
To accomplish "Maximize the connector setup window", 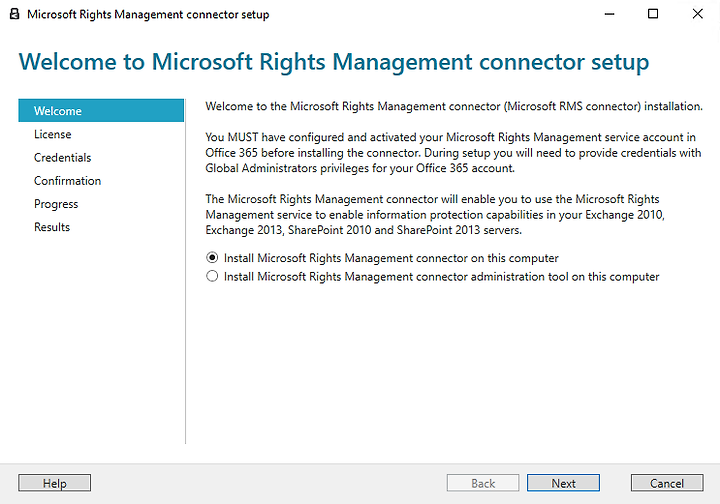I will pyautogui.click(x=652, y=14).
